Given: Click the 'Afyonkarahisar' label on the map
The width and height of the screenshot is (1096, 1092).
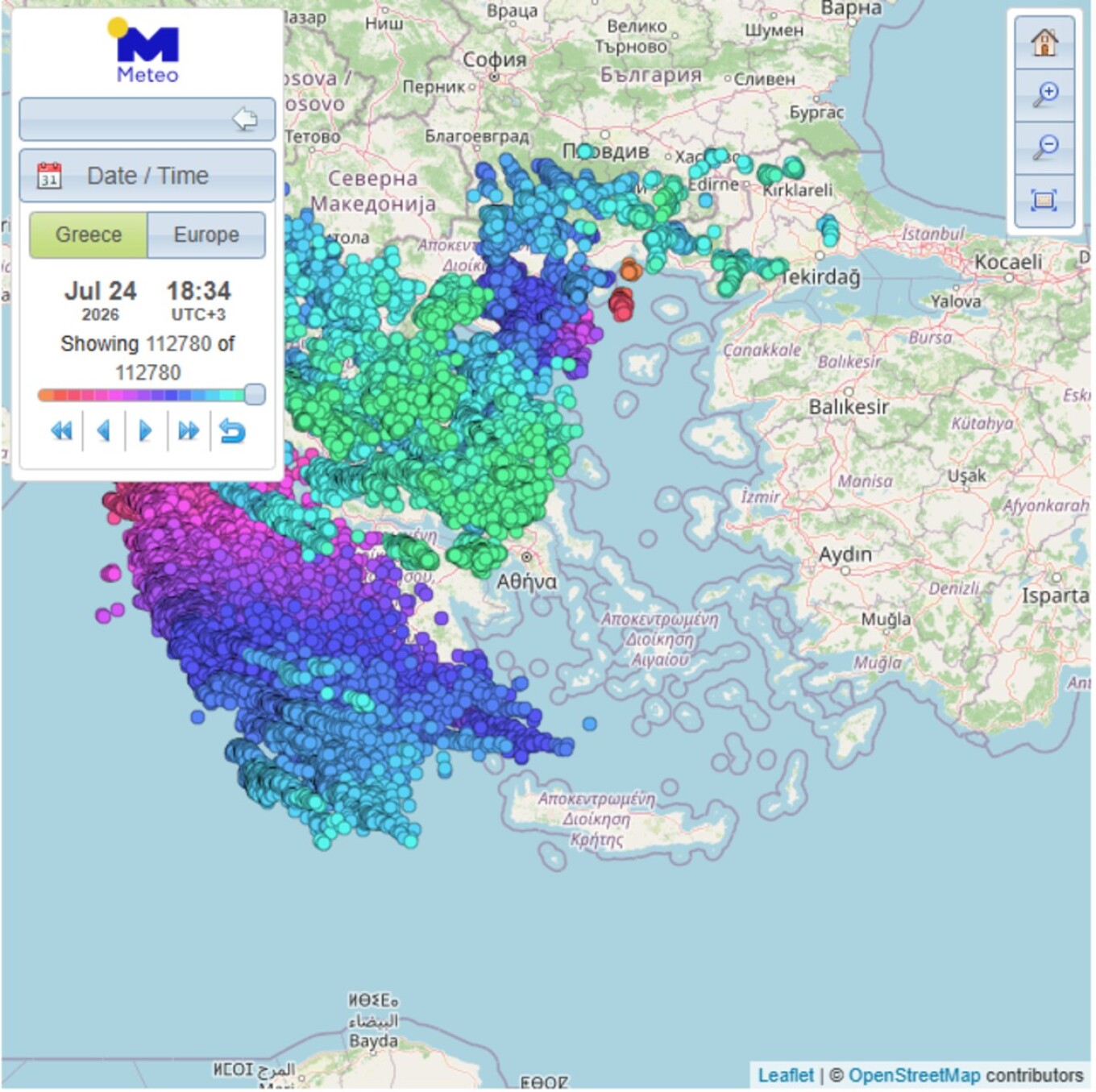Looking at the screenshot, I should 1046,505.
